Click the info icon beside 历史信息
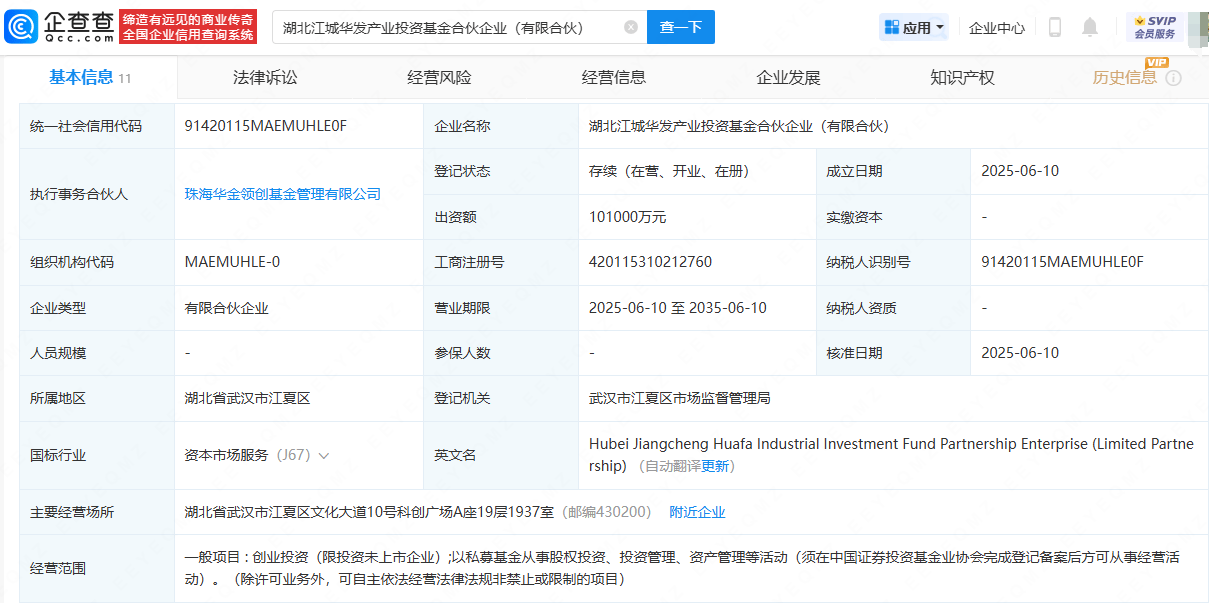 pos(1174,78)
